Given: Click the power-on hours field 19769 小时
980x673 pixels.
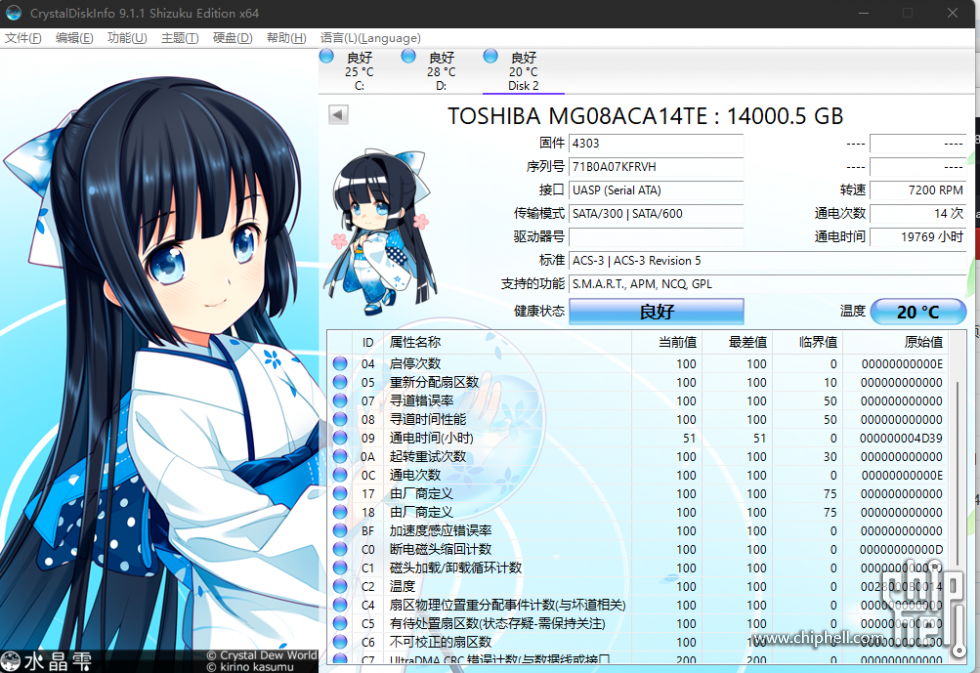Looking at the screenshot, I should tap(918, 237).
